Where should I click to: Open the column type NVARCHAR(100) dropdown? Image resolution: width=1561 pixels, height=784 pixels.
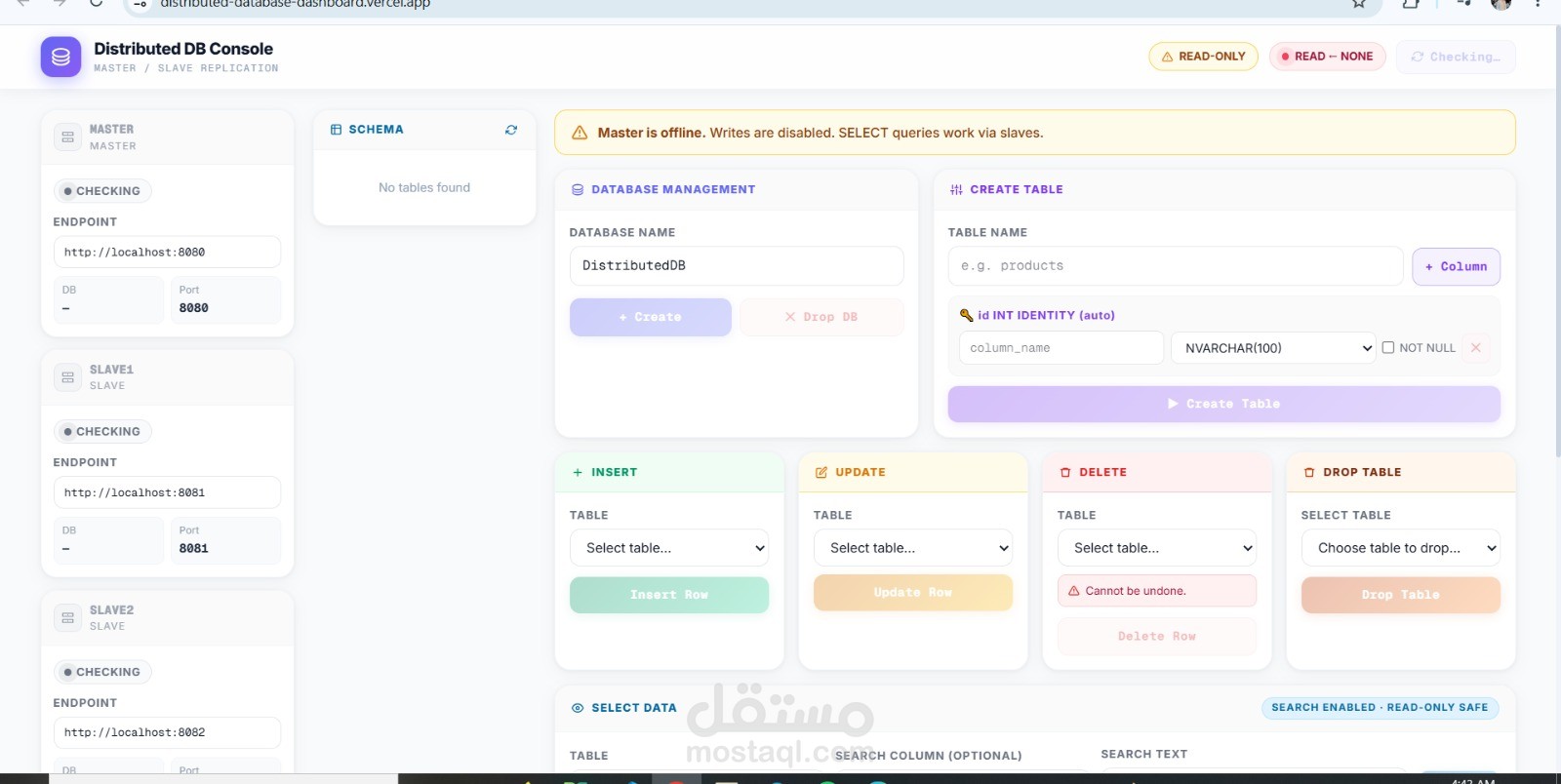tap(1273, 348)
